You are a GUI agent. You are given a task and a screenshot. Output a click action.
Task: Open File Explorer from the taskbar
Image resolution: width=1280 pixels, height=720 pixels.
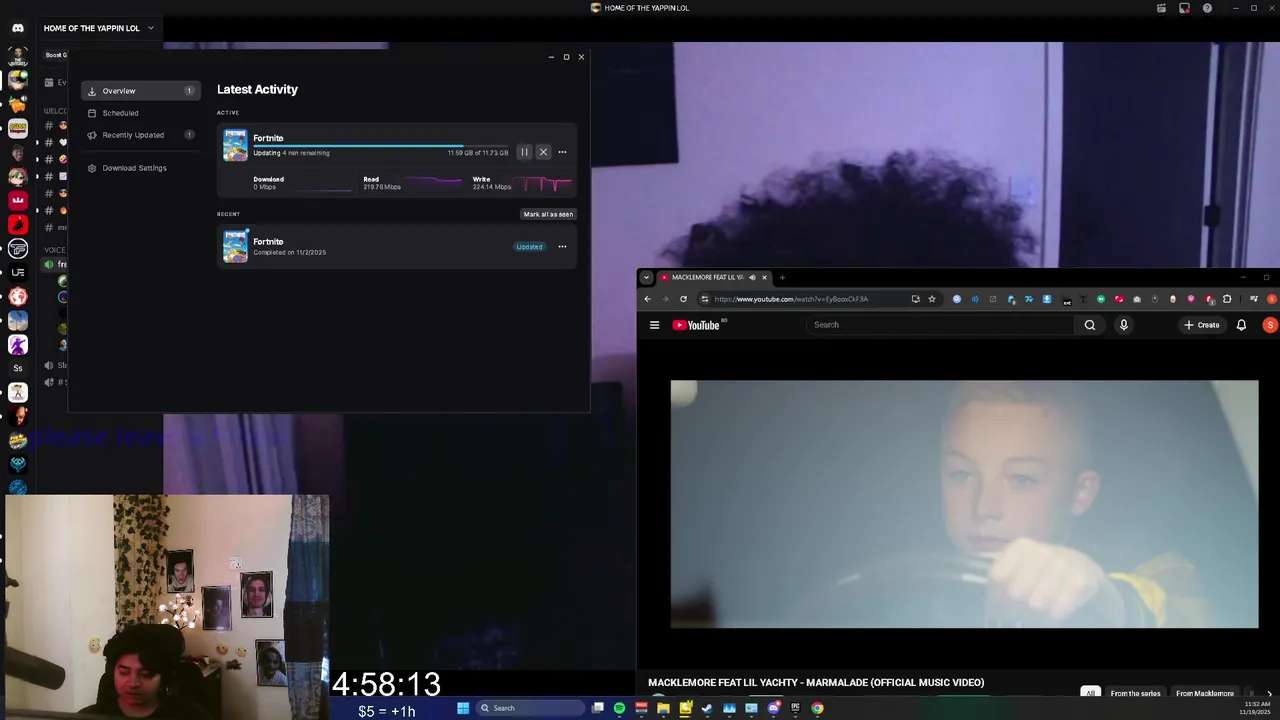pyautogui.click(x=663, y=708)
